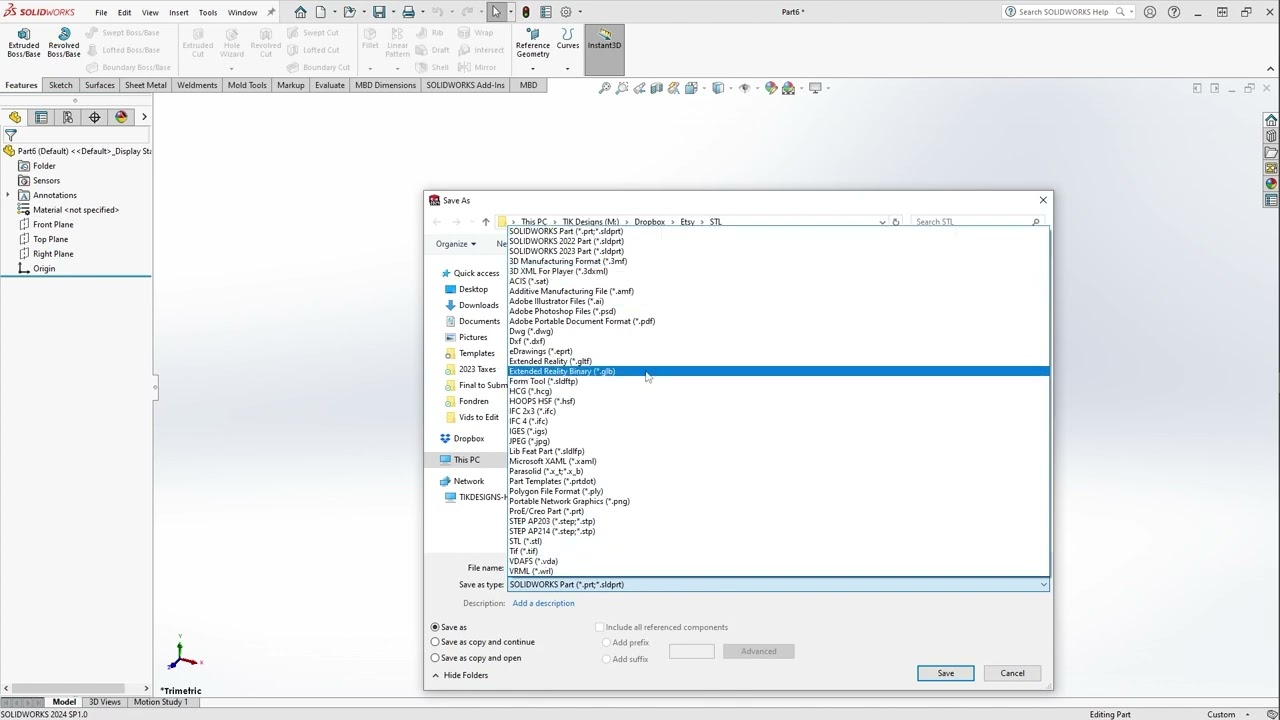
Task: Click the Revolved Boss/Base tool
Action: [64, 43]
